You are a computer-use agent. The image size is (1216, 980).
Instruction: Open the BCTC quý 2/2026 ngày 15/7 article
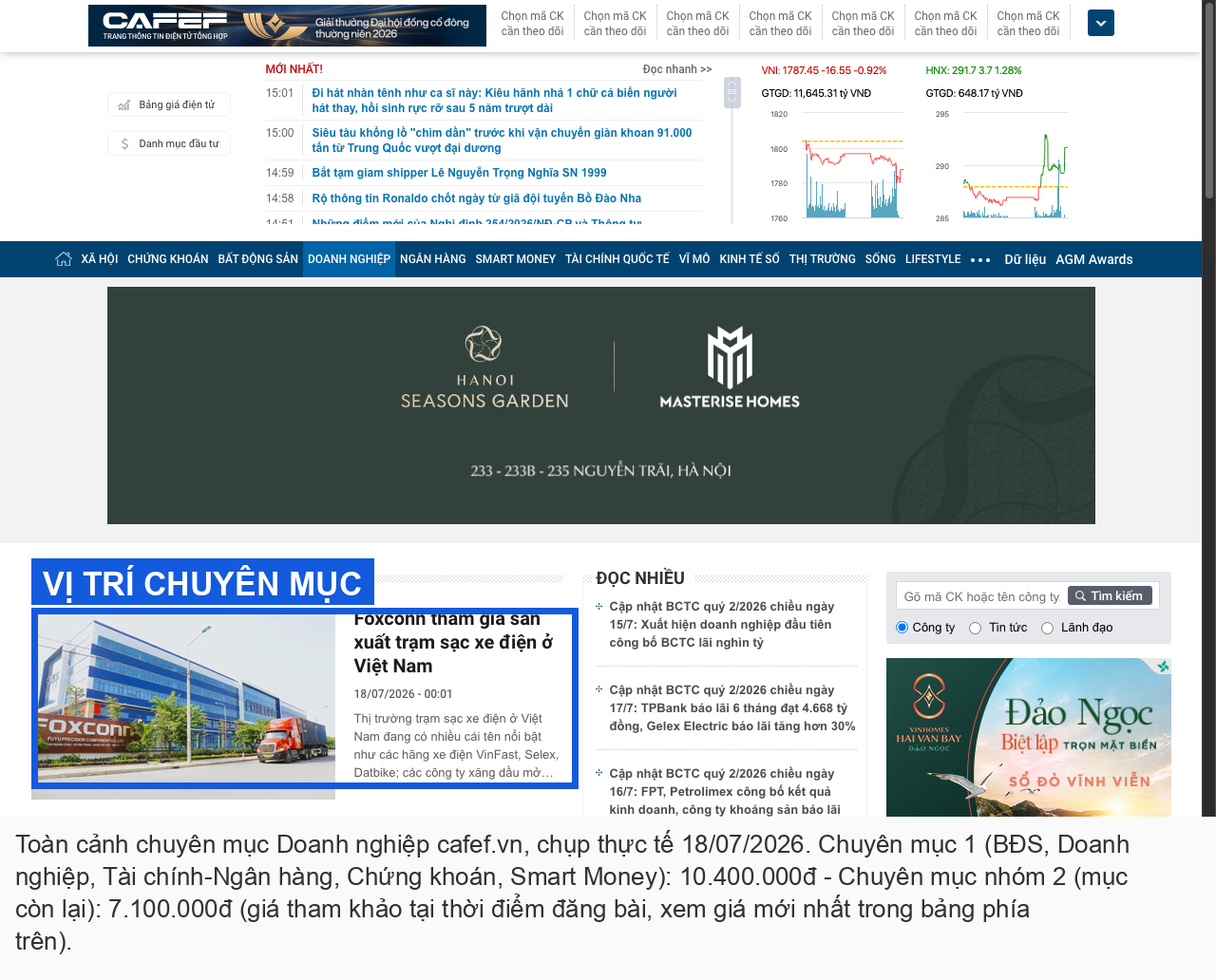click(722, 624)
